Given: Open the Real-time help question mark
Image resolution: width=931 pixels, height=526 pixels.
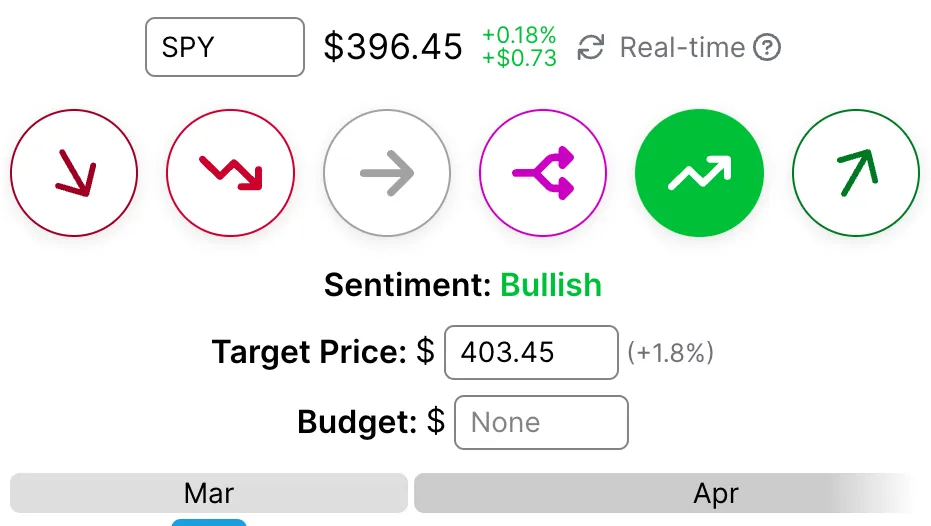Looking at the screenshot, I should click(x=767, y=47).
